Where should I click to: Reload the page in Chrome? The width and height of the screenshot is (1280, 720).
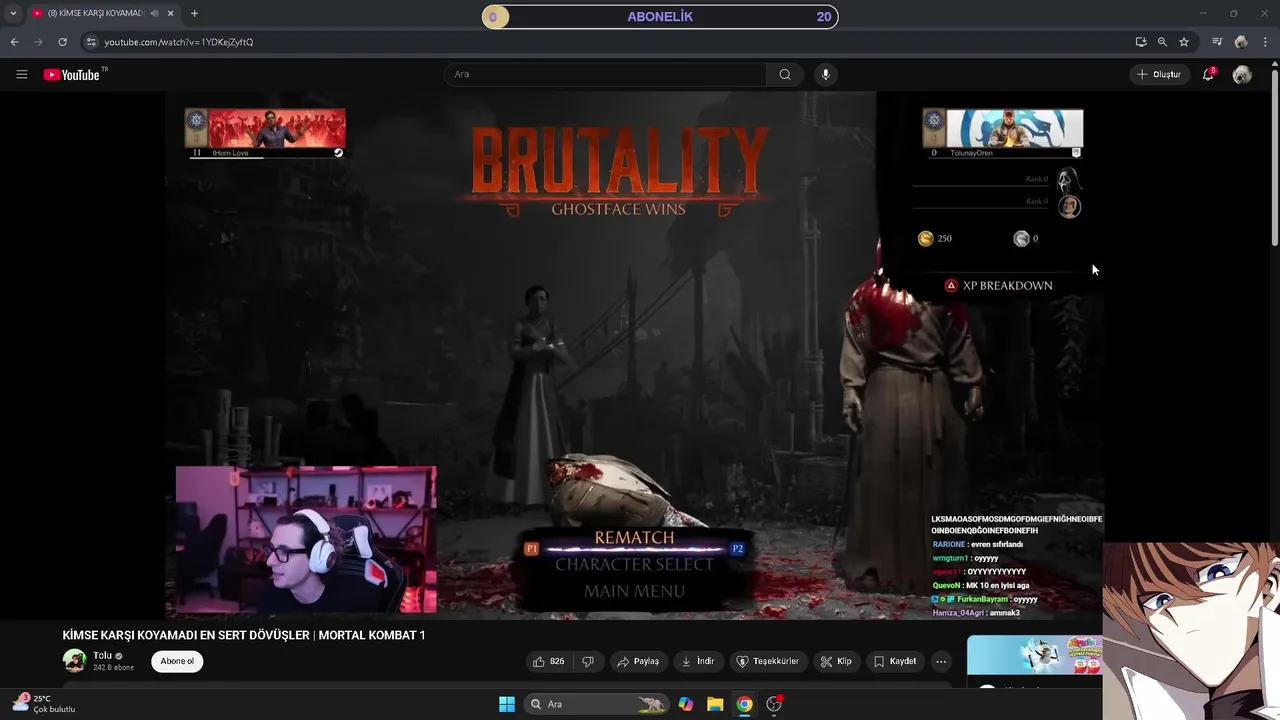point(62,42)
